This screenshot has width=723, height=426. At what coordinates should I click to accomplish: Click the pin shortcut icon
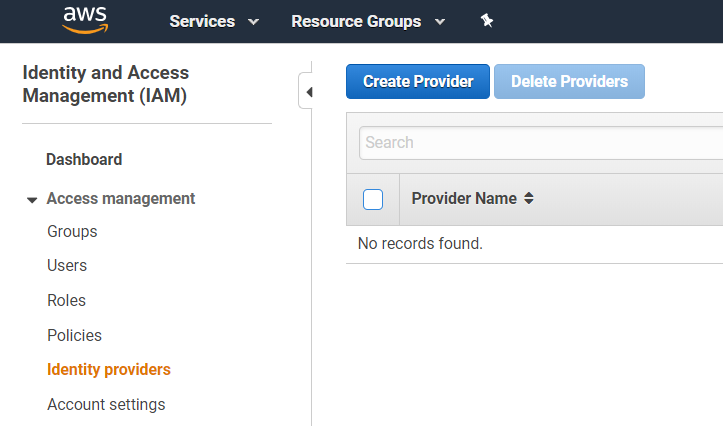pos(487,21)
